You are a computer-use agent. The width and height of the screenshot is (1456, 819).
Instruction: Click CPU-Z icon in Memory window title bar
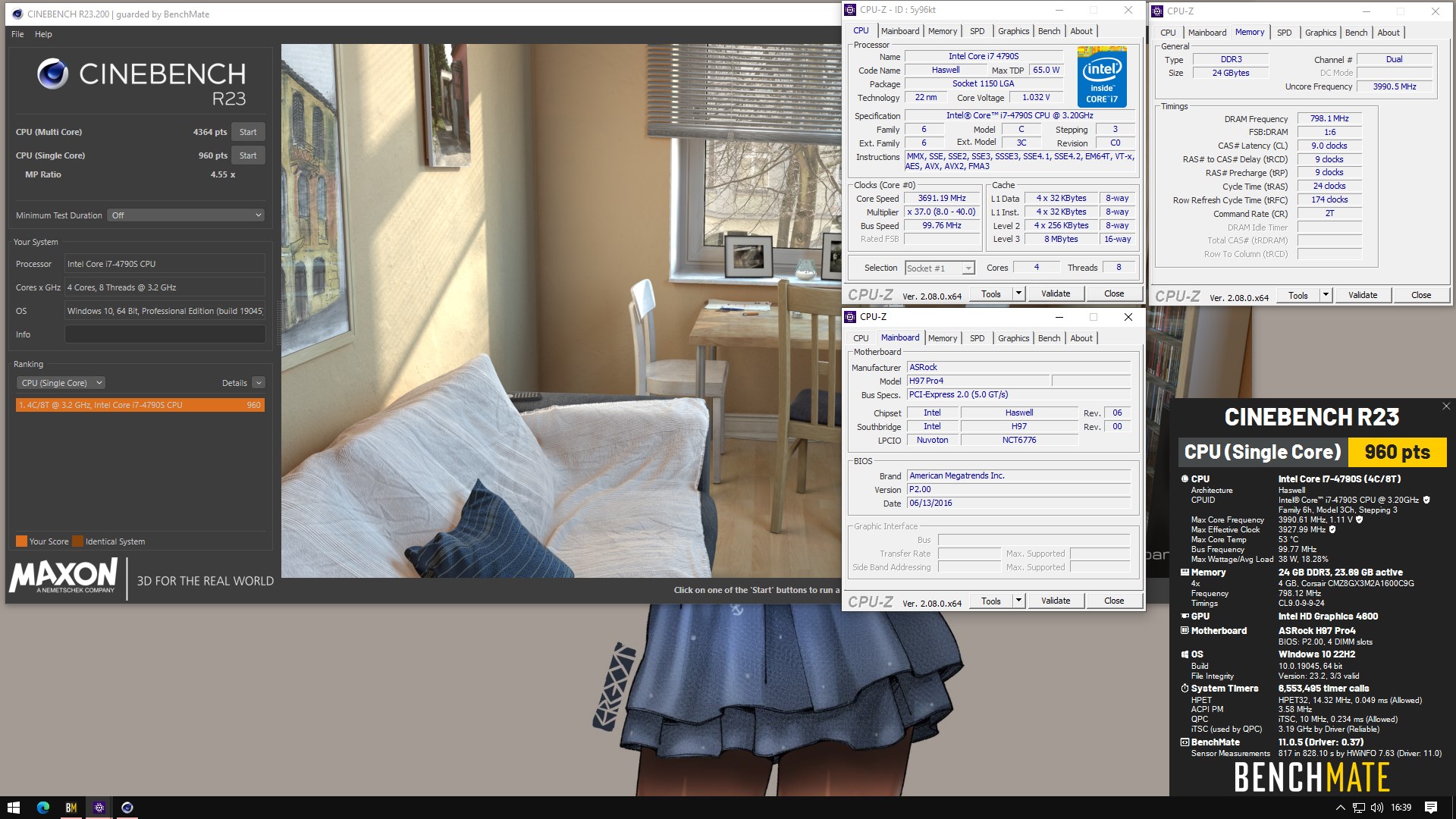[x=1157, y=11]
